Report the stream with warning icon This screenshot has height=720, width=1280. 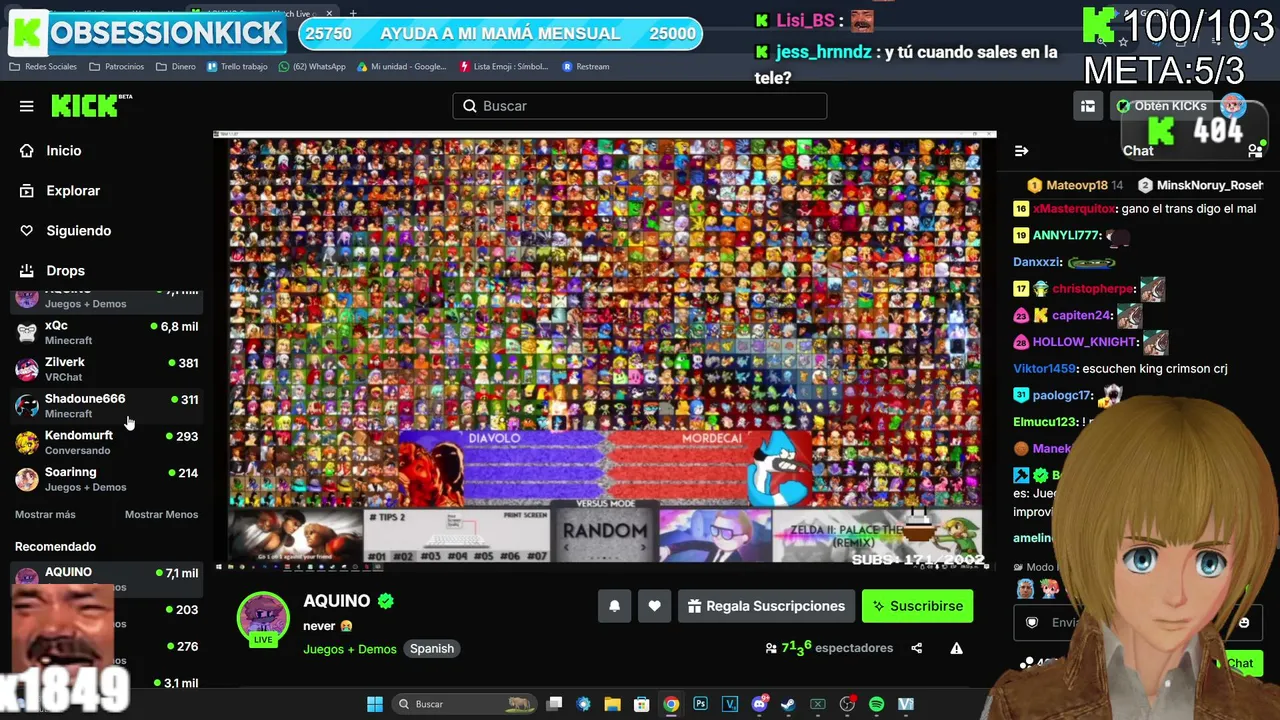click(956, 648)
